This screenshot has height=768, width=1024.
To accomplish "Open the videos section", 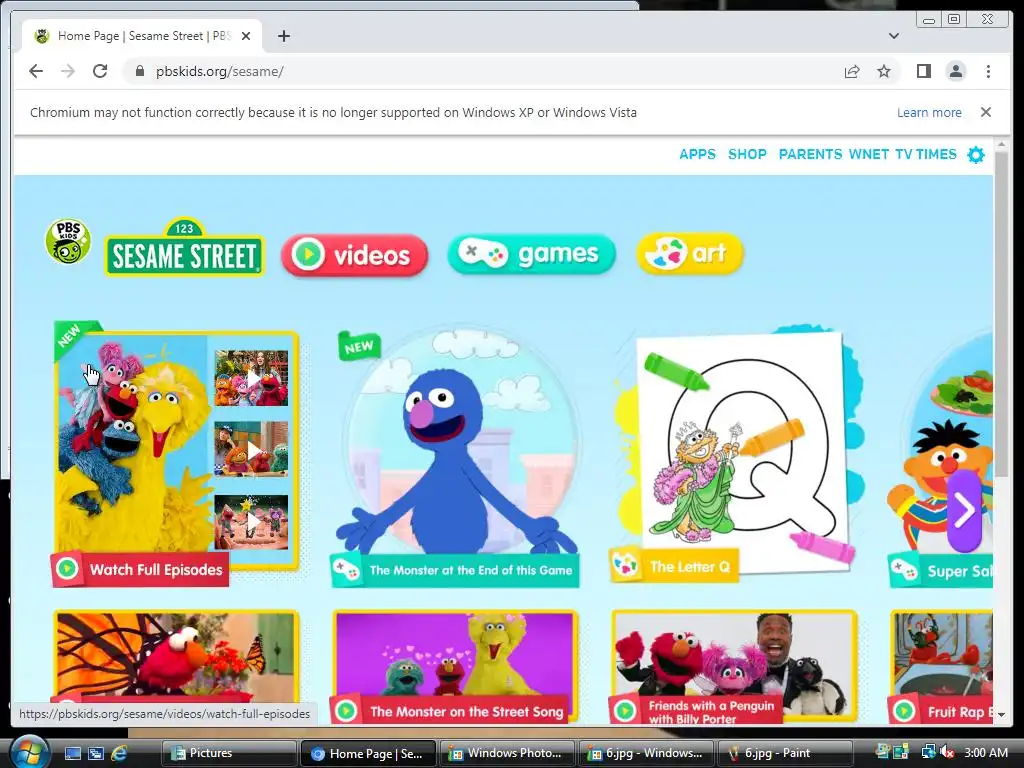I will tap(355, 255).
